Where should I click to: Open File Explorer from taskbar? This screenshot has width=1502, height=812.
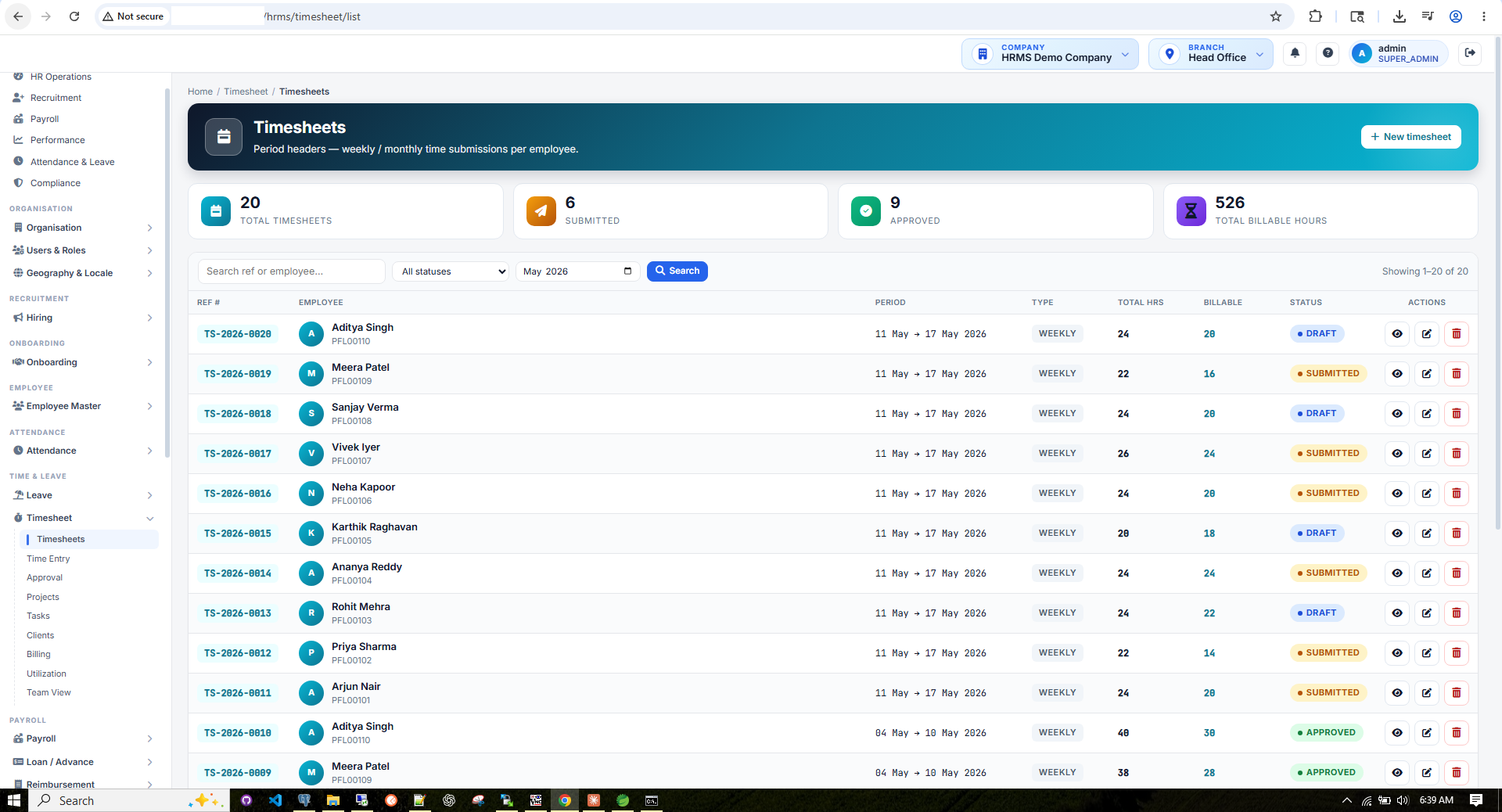click(333, 800)
